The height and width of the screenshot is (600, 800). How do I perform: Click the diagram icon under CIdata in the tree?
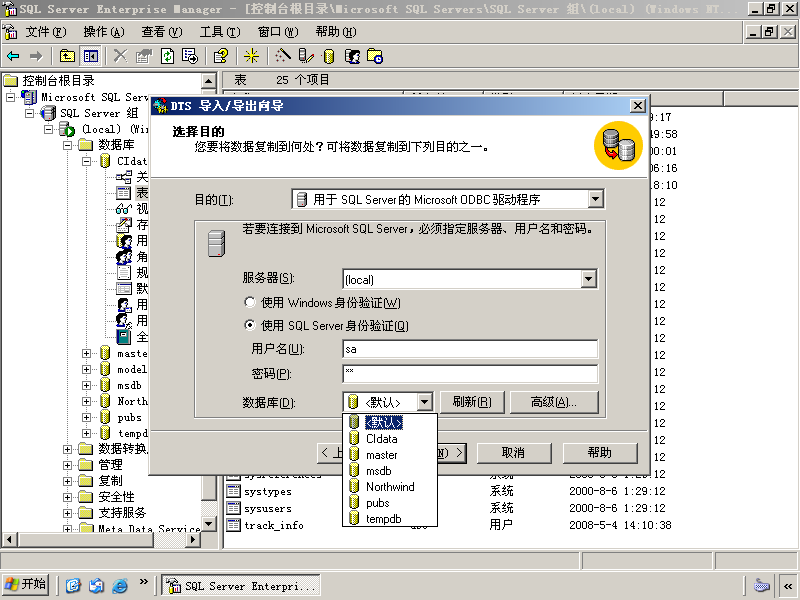point(124,177)
